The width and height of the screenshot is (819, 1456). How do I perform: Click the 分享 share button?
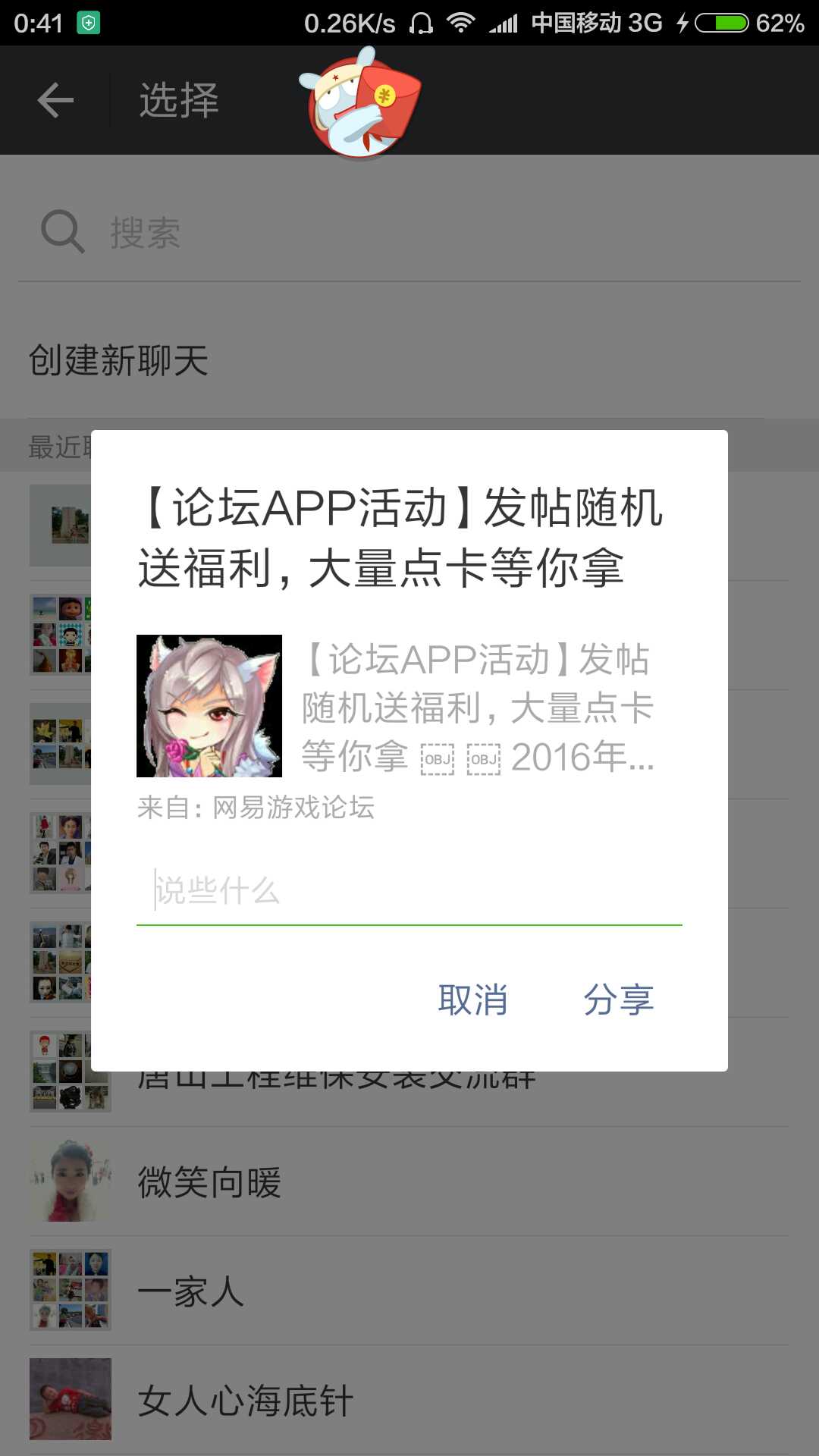pyautogui.click(x=618, y=999)
